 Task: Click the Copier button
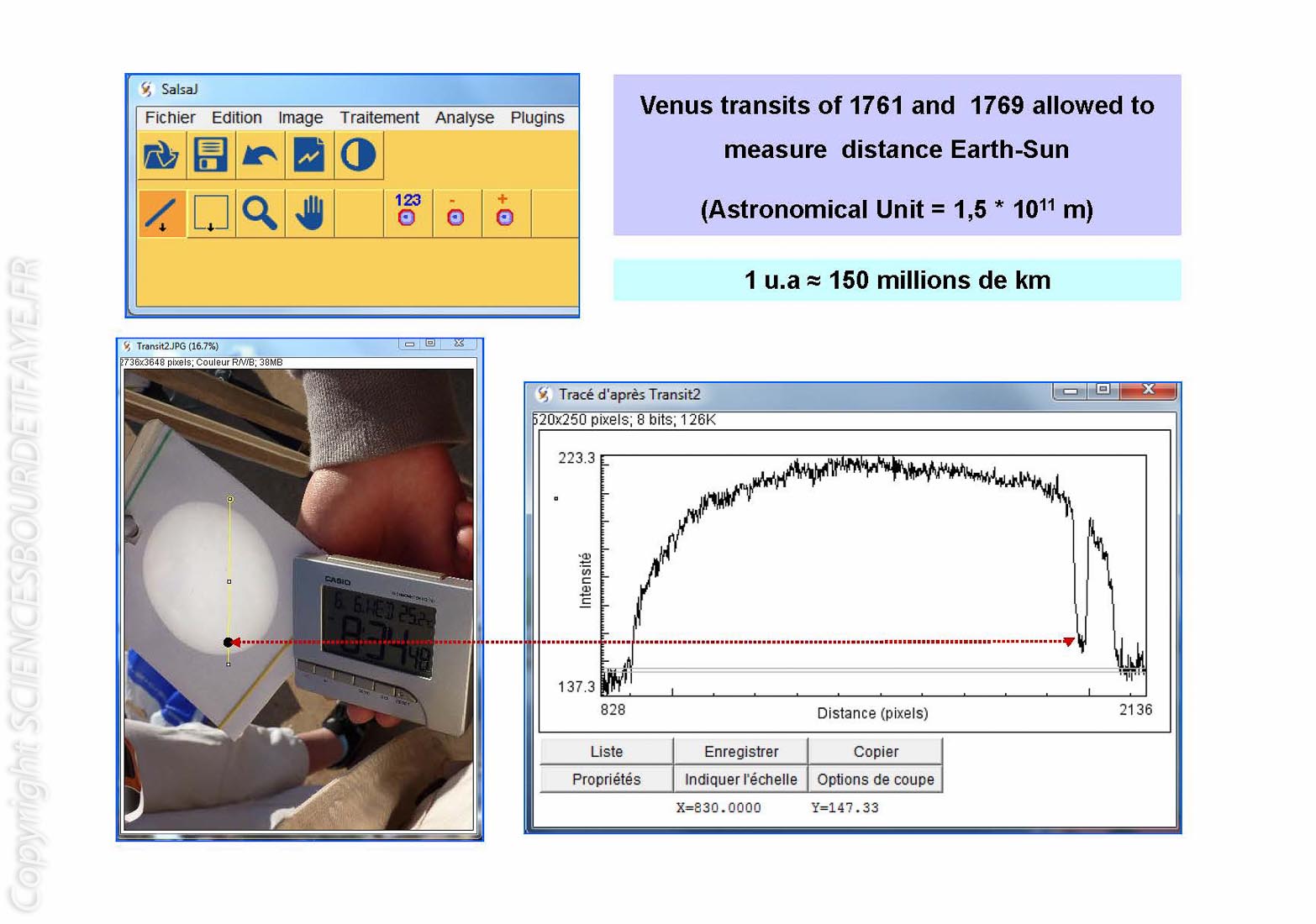click(x=876, y=752)
